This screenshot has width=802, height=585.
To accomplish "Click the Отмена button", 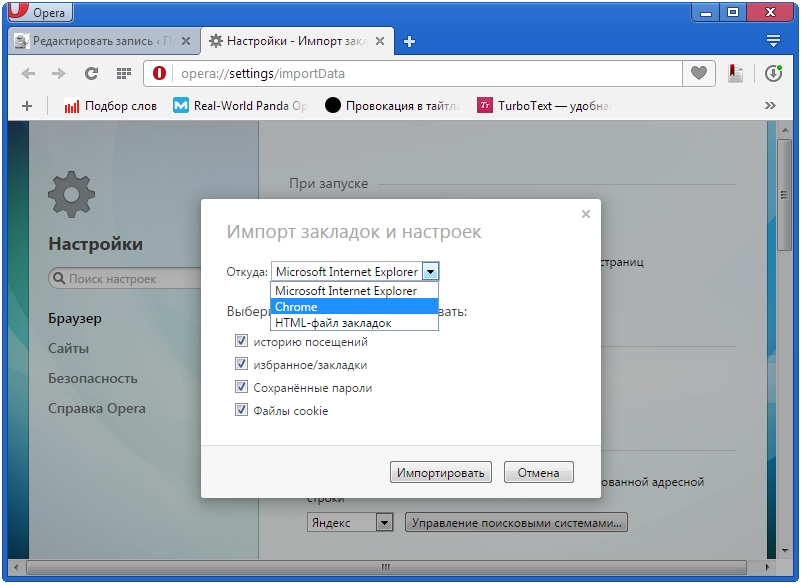I will (539, 472).
